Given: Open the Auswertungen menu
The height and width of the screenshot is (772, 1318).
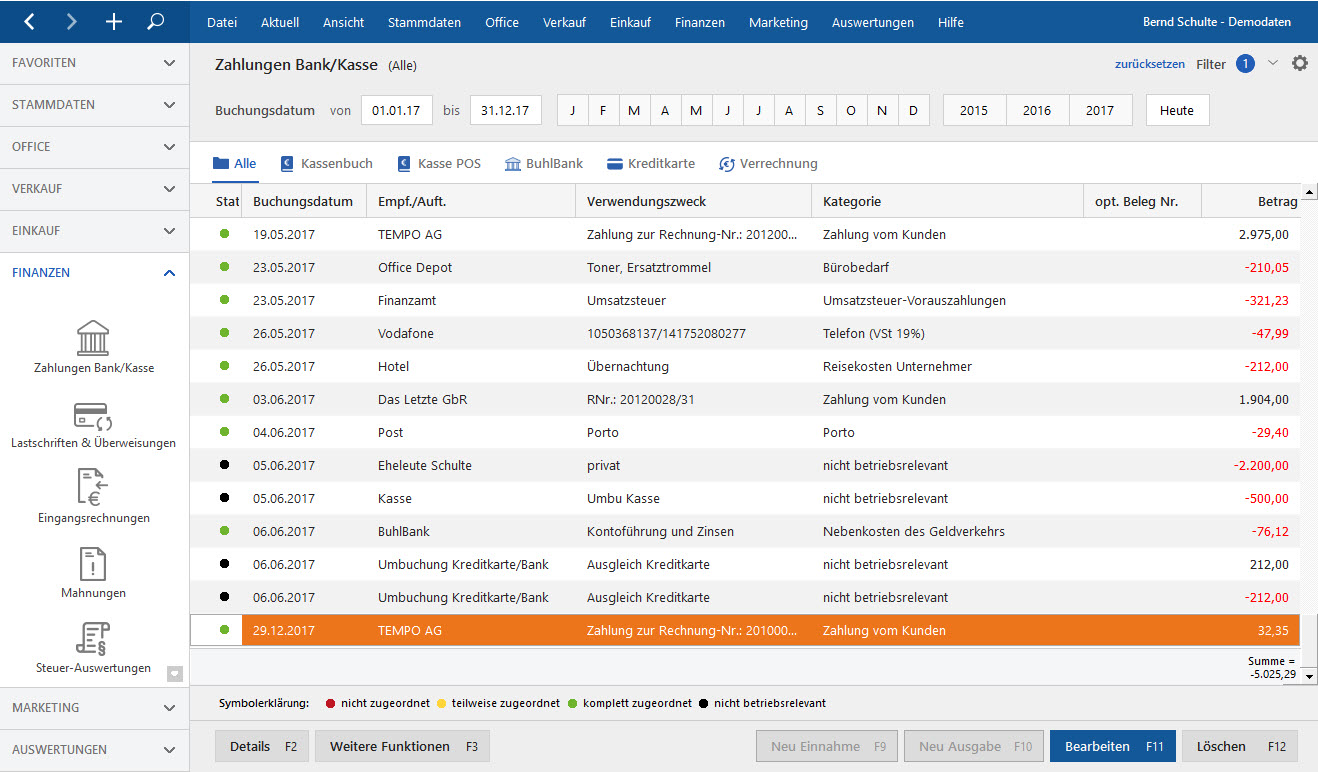Looking at the screenshot, I should pos(873,22).
